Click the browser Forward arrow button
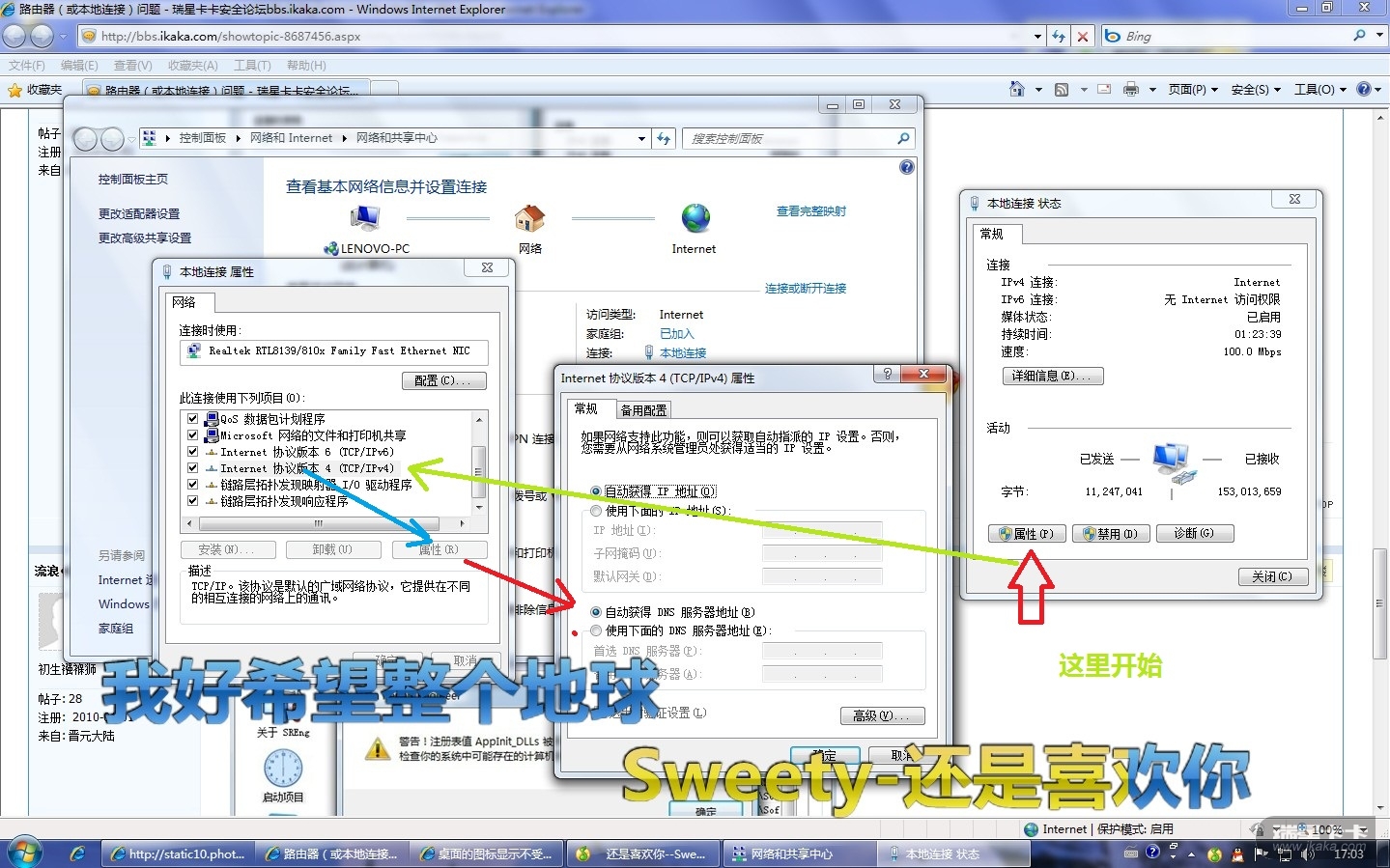This screenshot has width=1390, height=868. click(42, 37)
